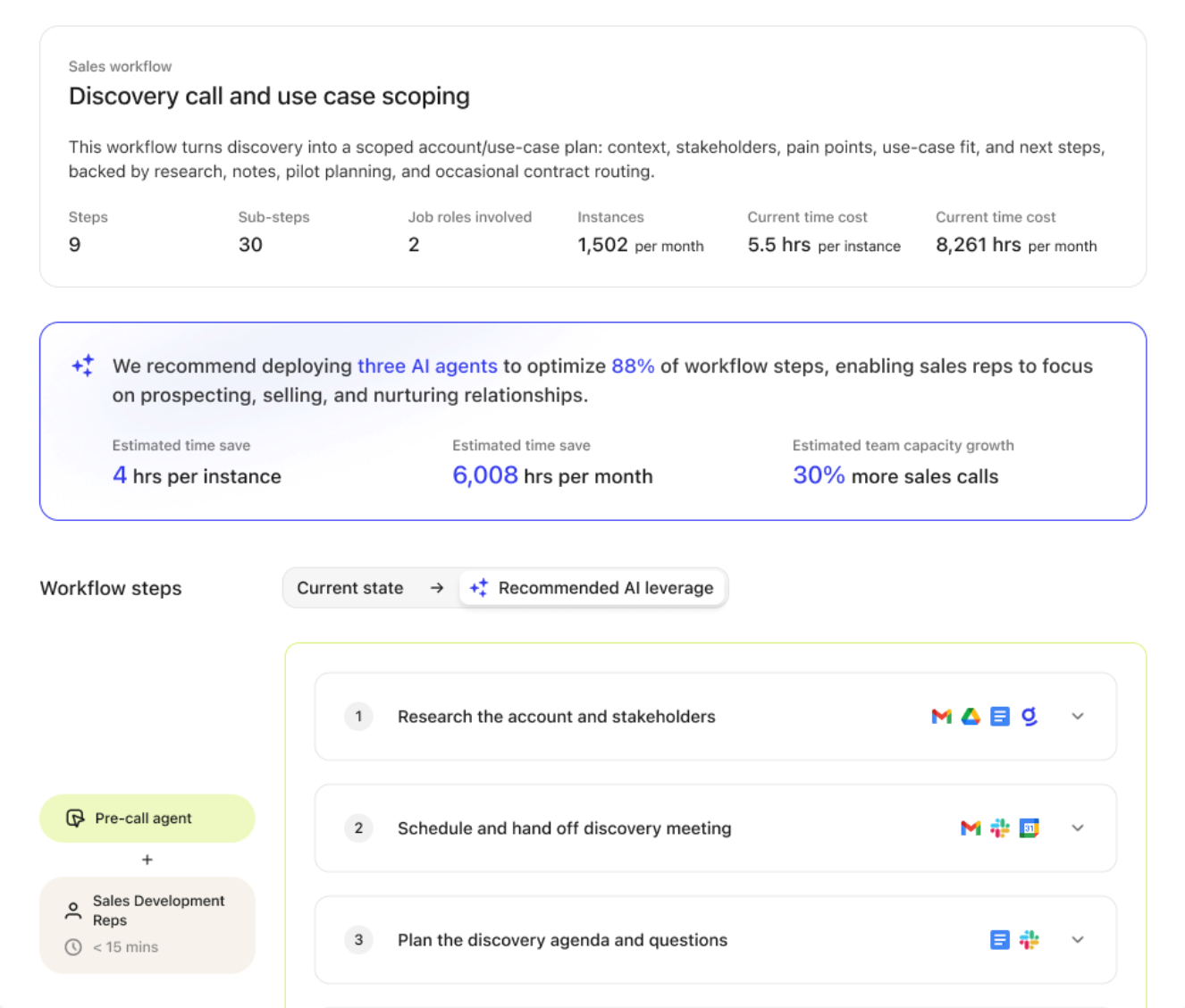Click the Google Docs icon in the Research step

coord(1000,717)
